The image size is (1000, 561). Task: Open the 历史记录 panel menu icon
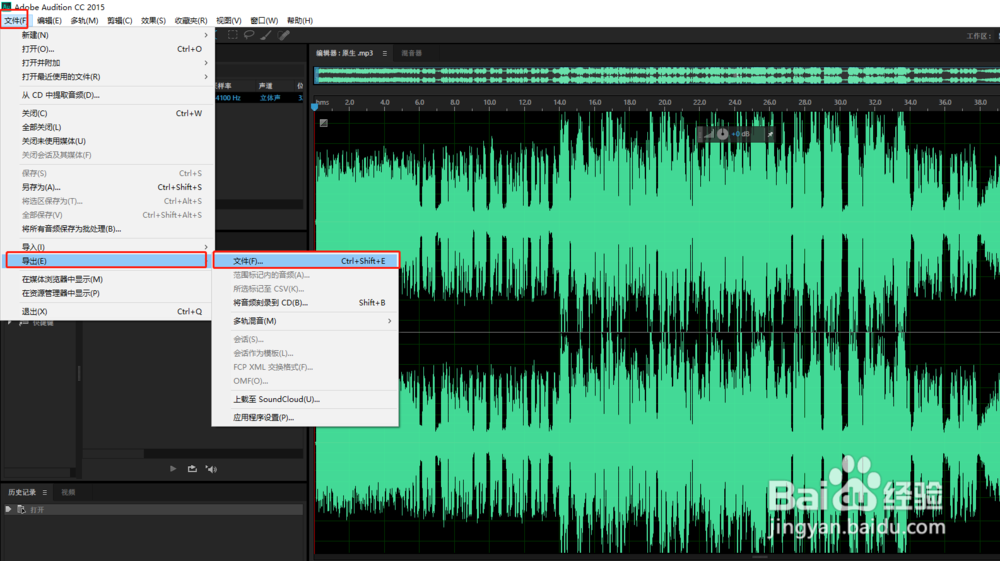pos(45,492)
